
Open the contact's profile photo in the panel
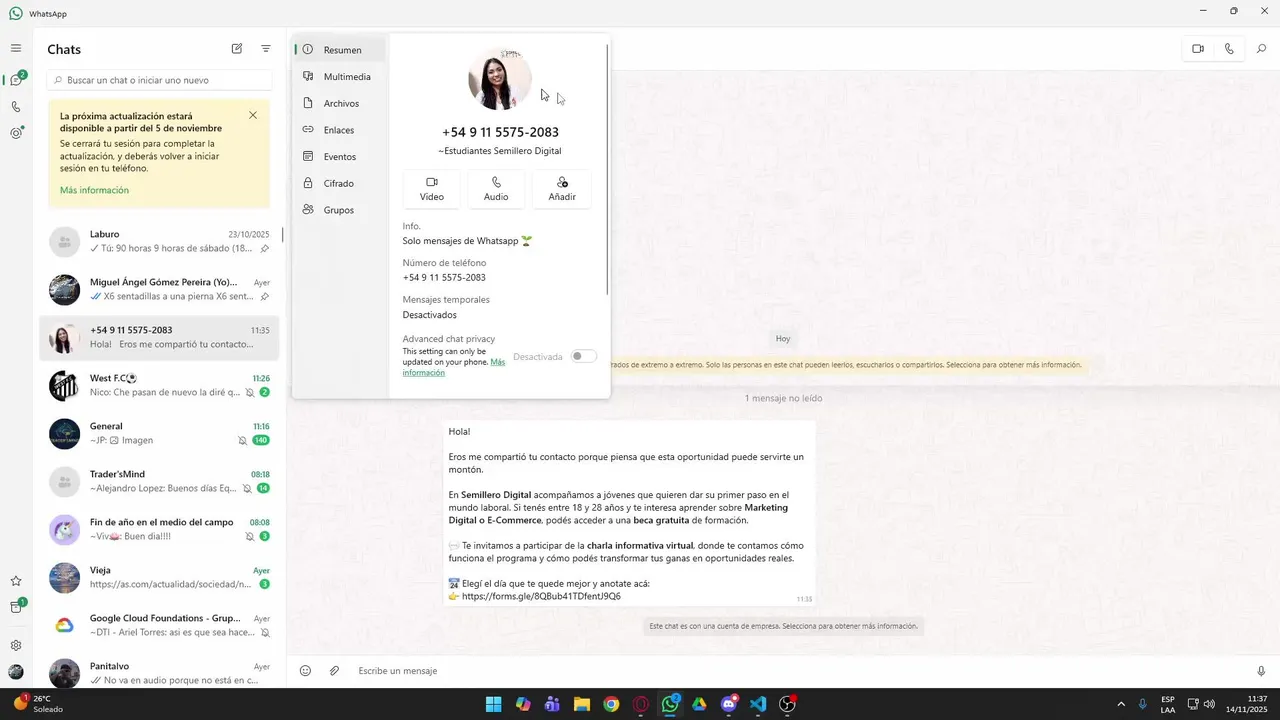click(500, 79)
